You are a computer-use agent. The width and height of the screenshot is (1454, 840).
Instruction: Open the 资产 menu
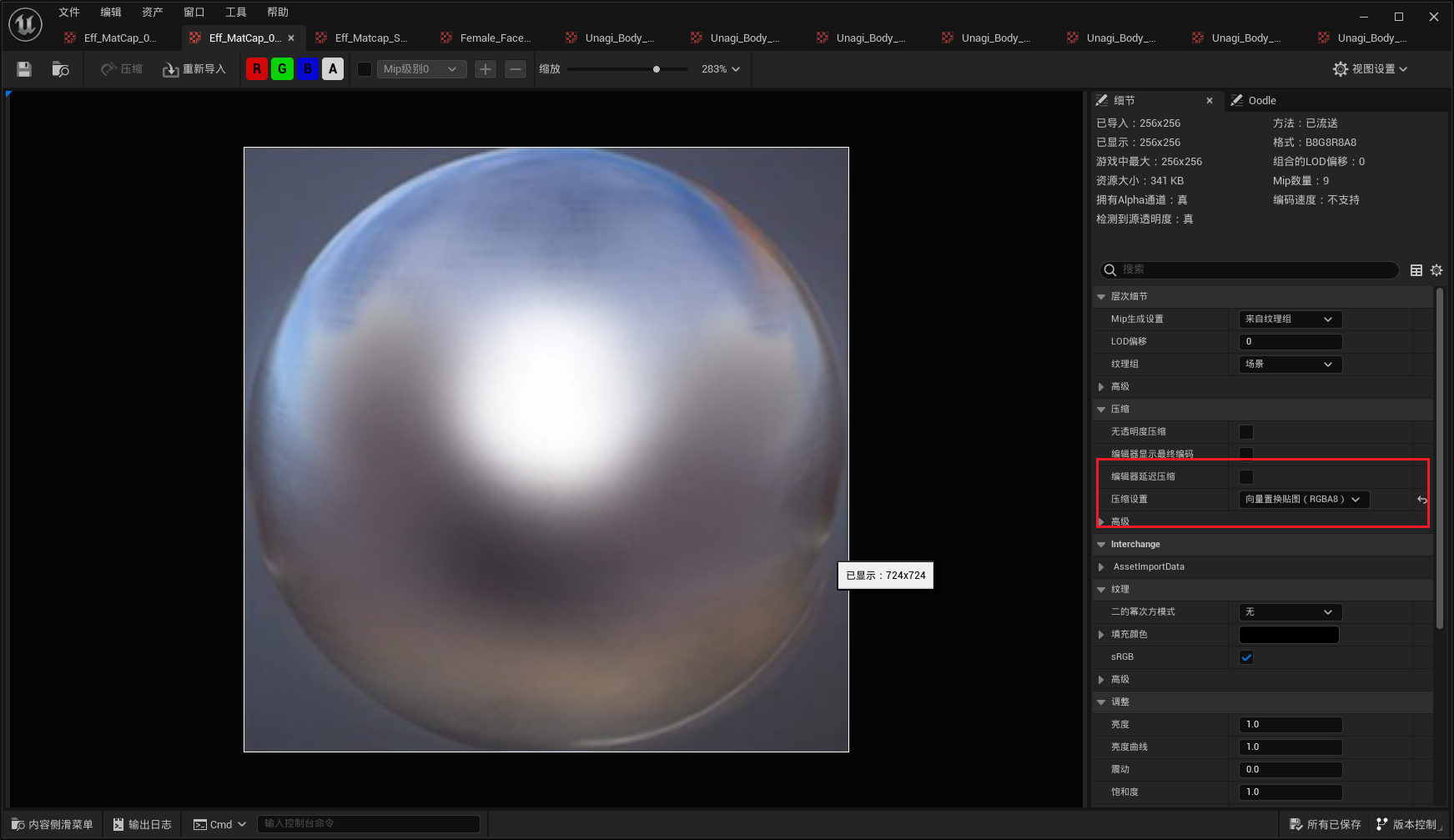(x=152, y=13)
